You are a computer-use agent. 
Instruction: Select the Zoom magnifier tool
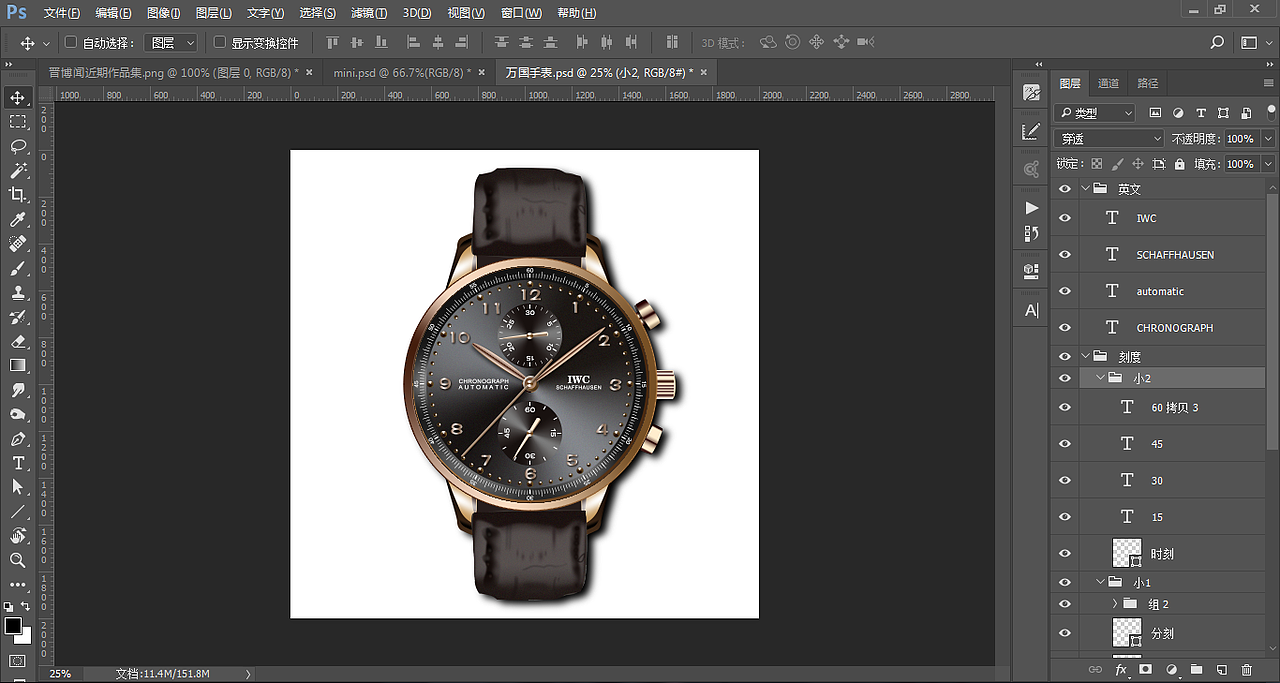18,560
